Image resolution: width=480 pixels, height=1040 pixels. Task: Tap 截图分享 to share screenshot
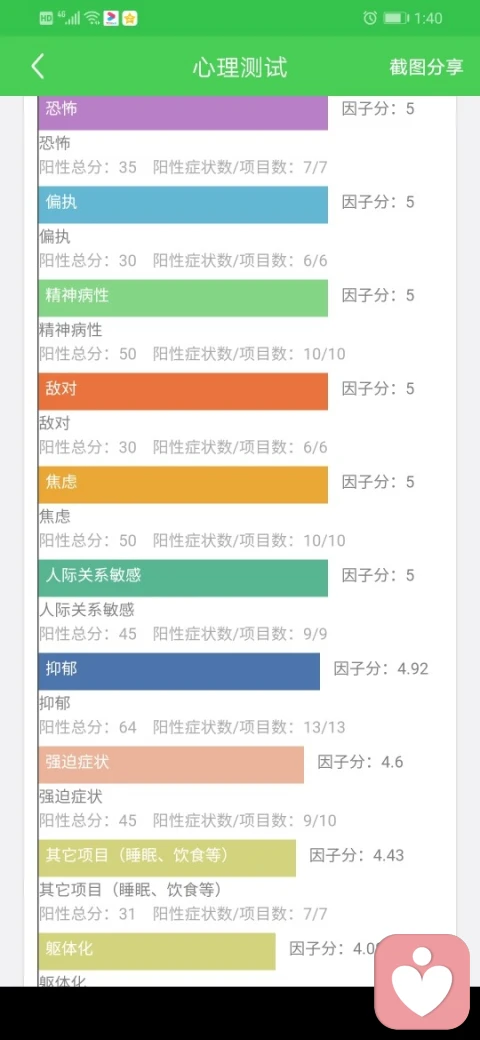click(x=426, y=67)
